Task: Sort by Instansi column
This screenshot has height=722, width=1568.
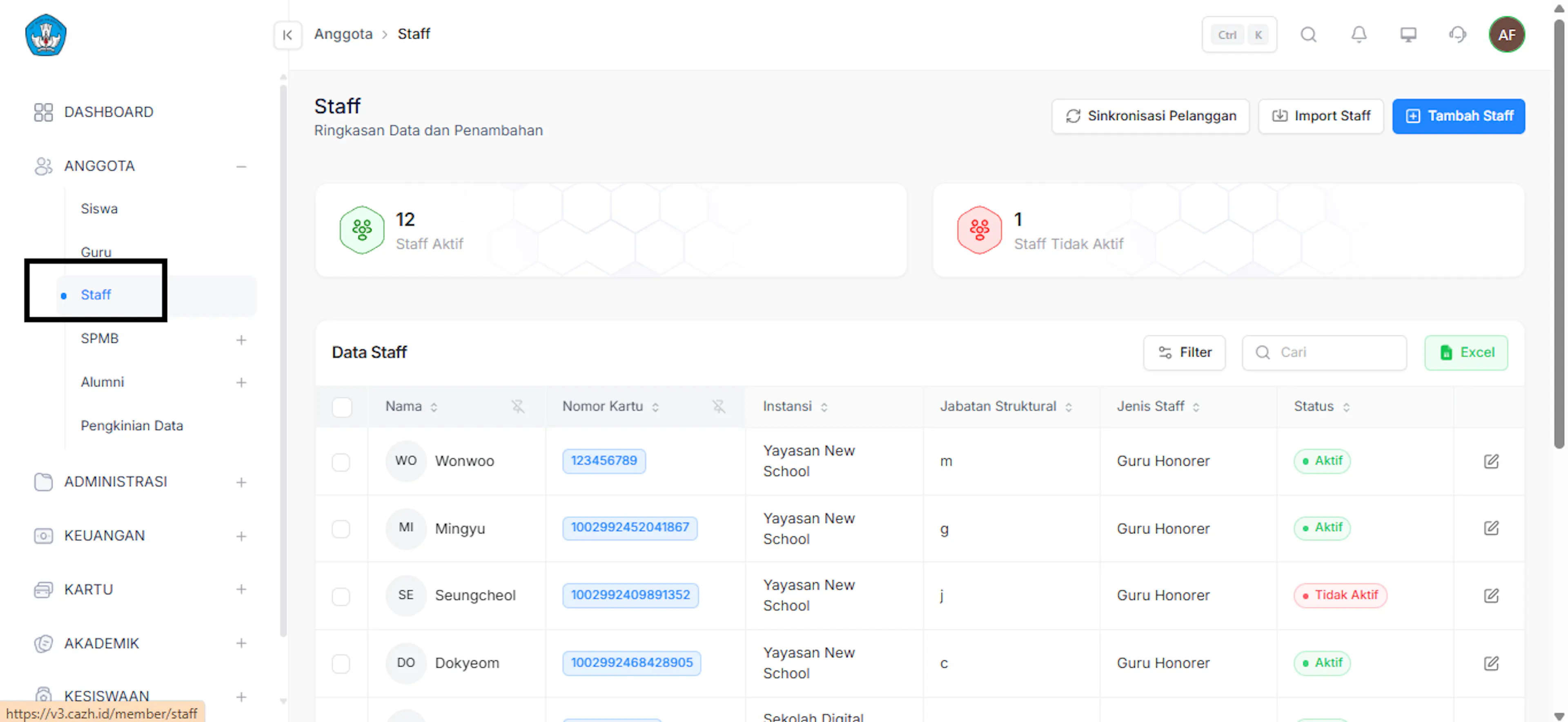Action: pos(824,407)
